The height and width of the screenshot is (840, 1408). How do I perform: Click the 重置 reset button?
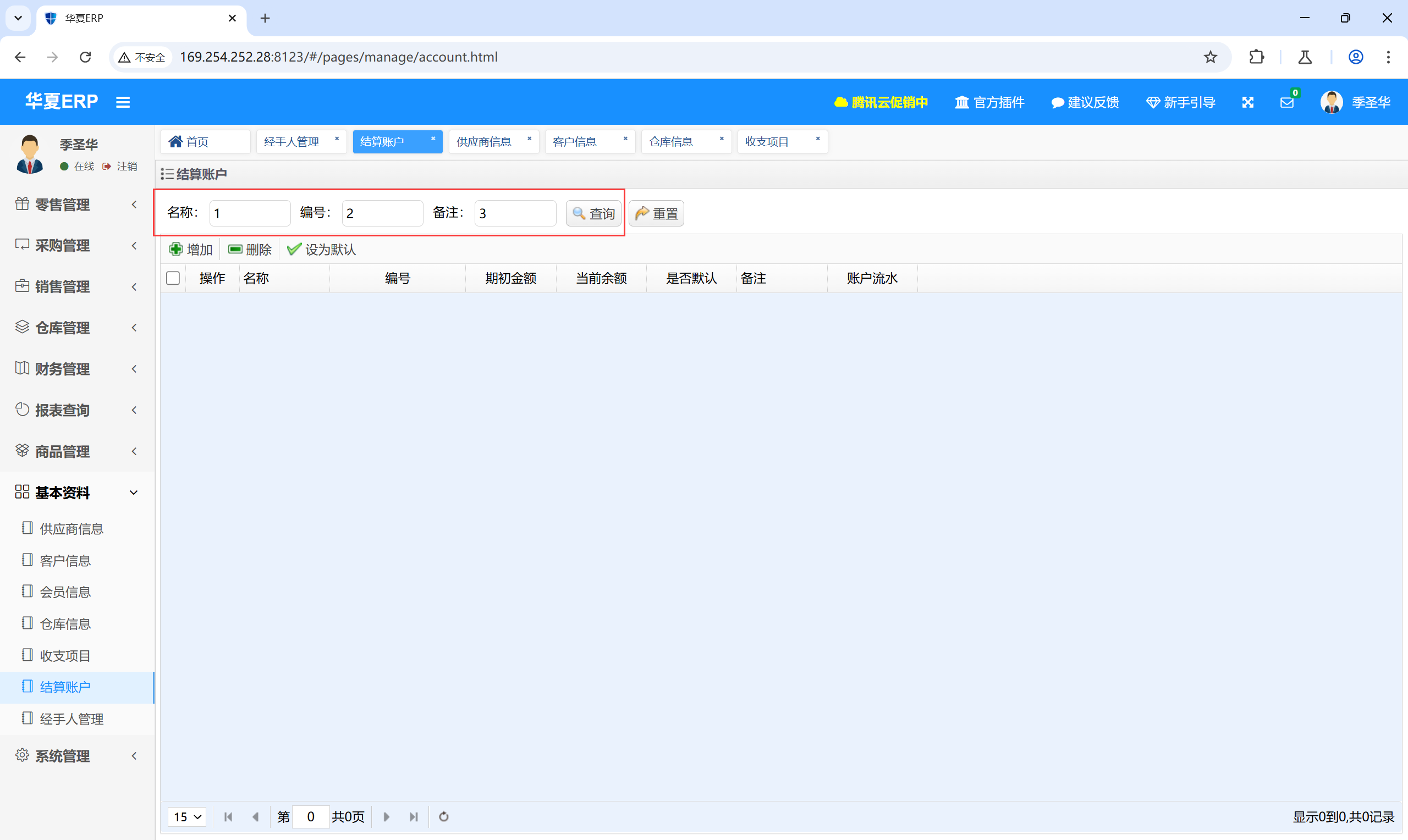tap(656, 213)
